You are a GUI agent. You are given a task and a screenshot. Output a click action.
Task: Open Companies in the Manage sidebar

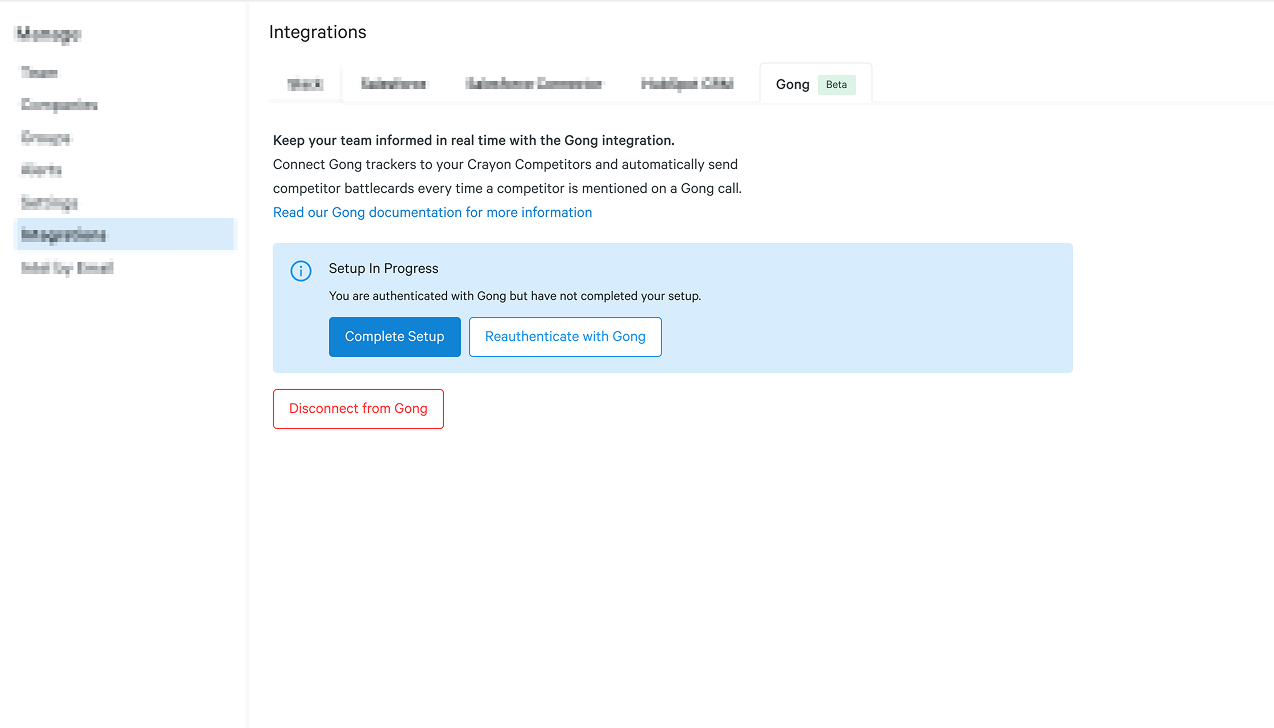point(59,105)
